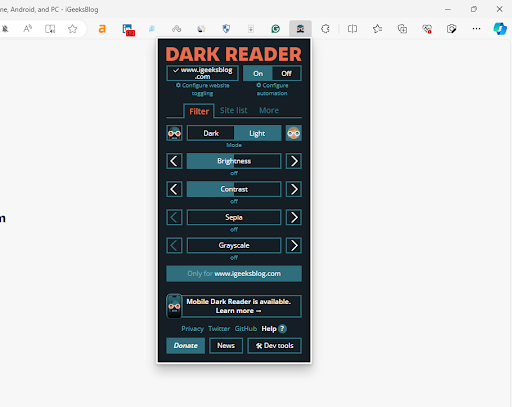This screenshot has height=407, width=512.
Task: Increase Sepia with right arrow
Action: click(x=294, y=217)
